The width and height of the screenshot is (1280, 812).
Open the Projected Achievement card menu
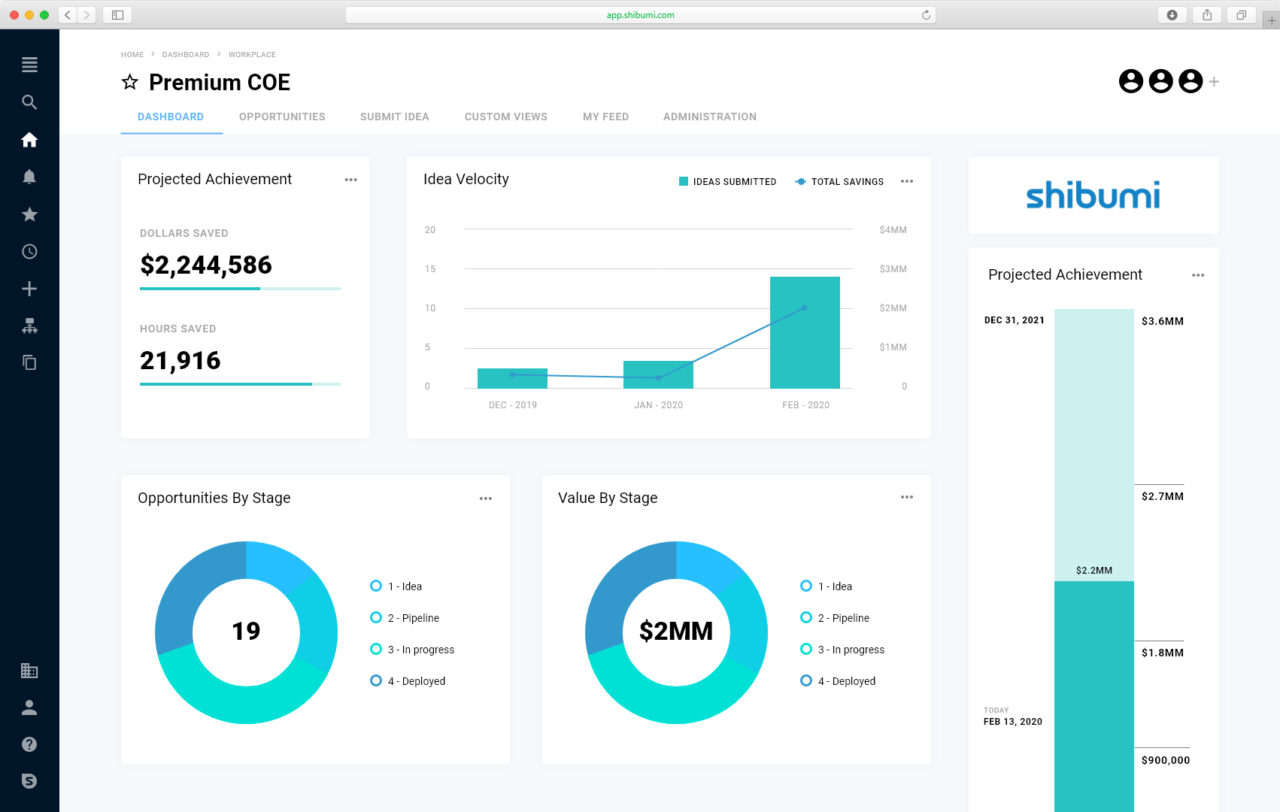pyautogui.click(x=351, y=179)
